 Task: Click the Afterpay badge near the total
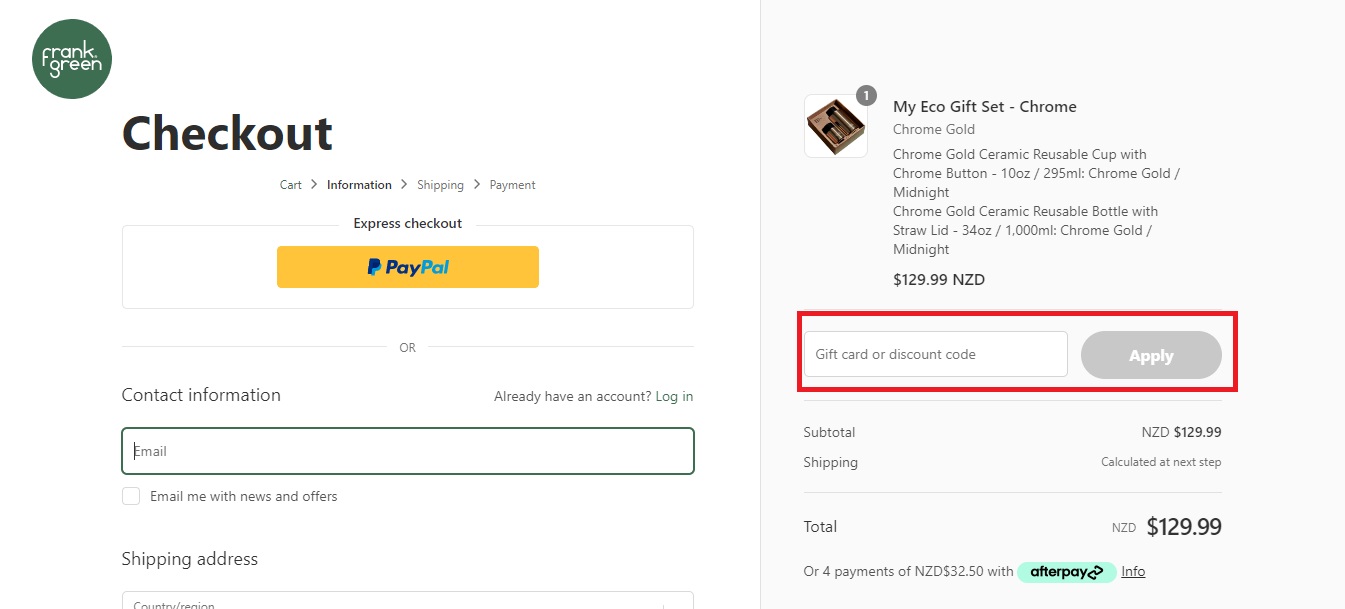(x=1066, y=571)
